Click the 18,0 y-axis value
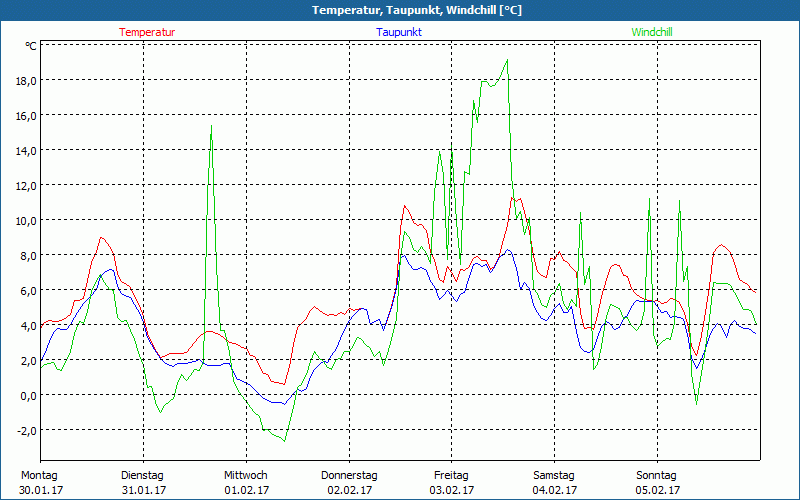800x500 pixels. coord(27,81)
